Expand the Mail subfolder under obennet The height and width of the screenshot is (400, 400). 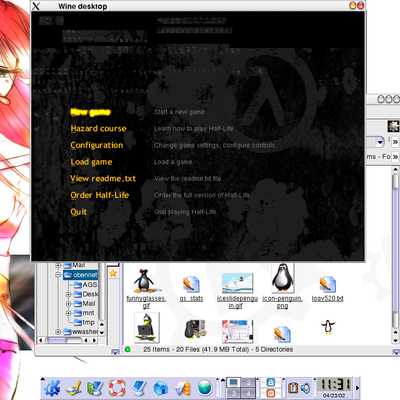69,304
